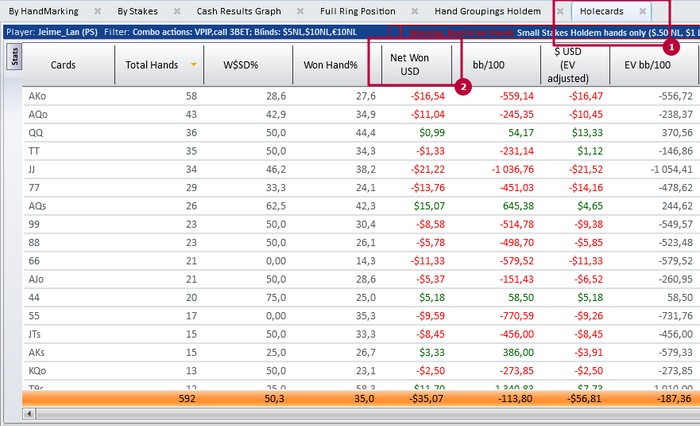Click the horizontal scrollbar track
Screen dimensions: 700x426
(368, 414)
